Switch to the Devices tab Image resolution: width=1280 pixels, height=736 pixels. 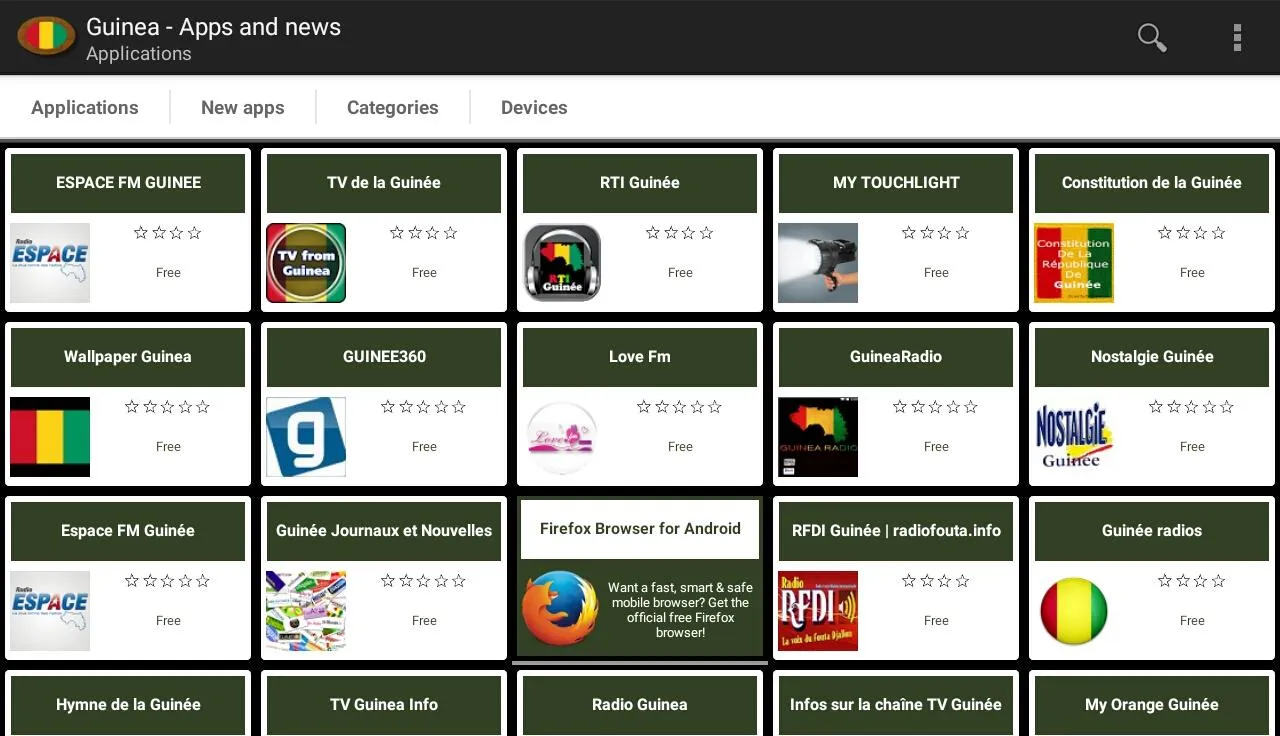(534, 107)
